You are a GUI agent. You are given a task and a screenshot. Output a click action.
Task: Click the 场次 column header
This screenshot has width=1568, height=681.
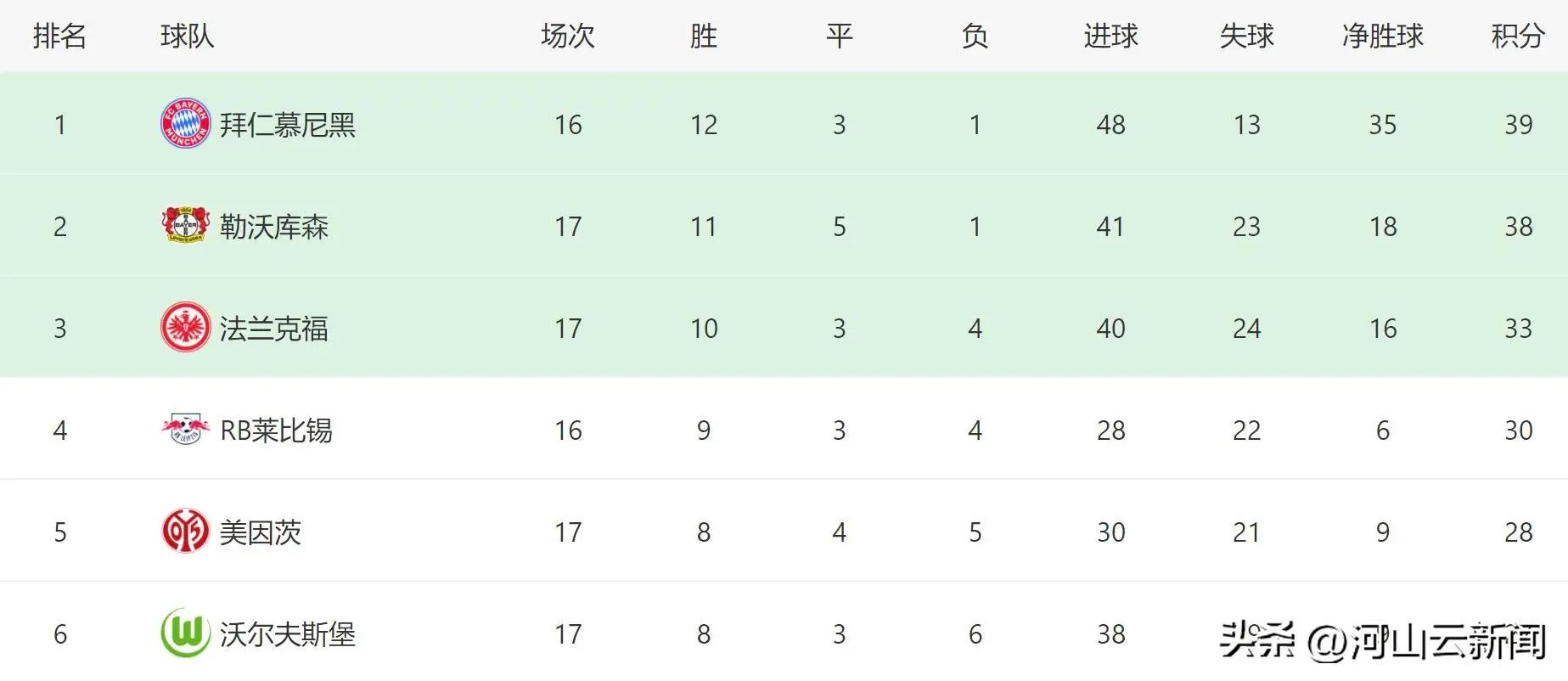tap(568, 36)
